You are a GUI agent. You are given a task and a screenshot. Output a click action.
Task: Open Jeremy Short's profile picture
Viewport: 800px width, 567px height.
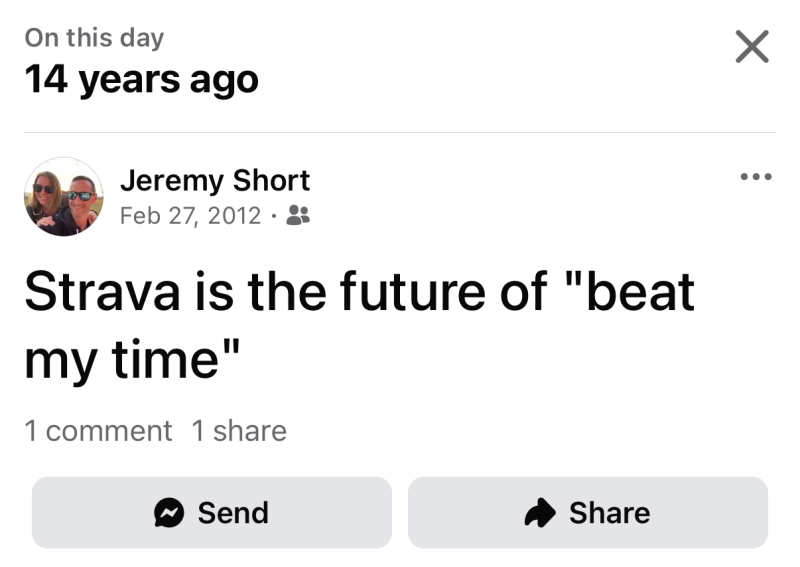(x=64, y=196)
